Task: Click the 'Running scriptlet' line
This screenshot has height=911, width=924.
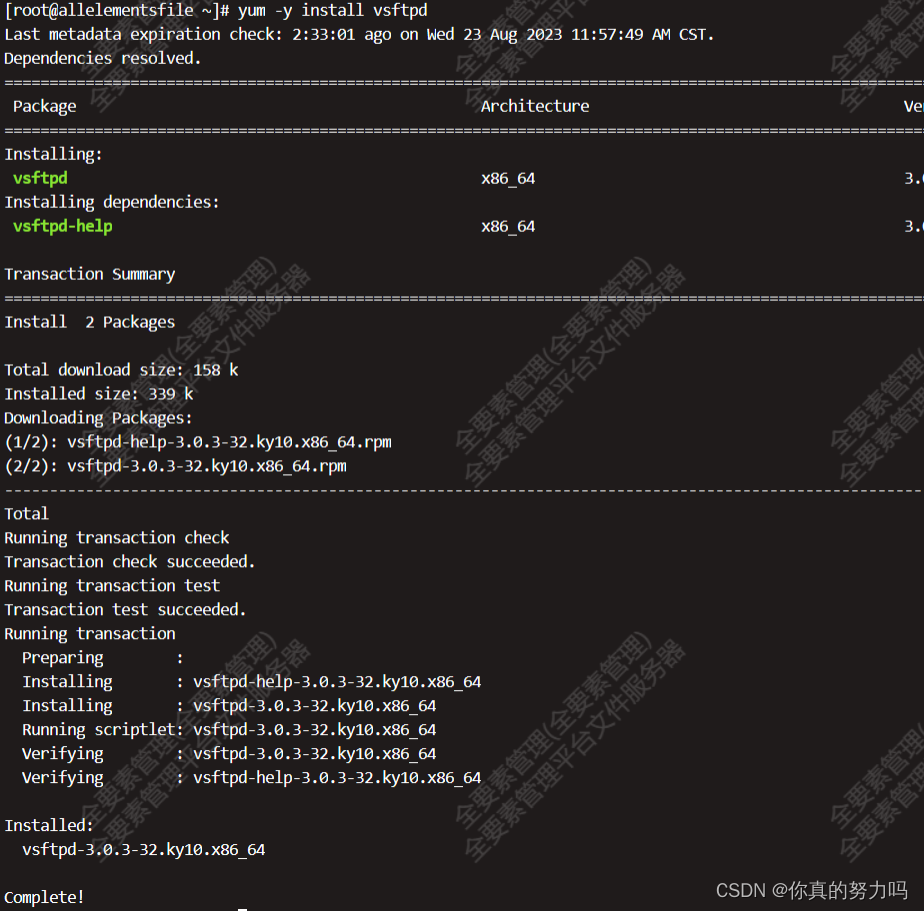Action: [x=229, y=730]
